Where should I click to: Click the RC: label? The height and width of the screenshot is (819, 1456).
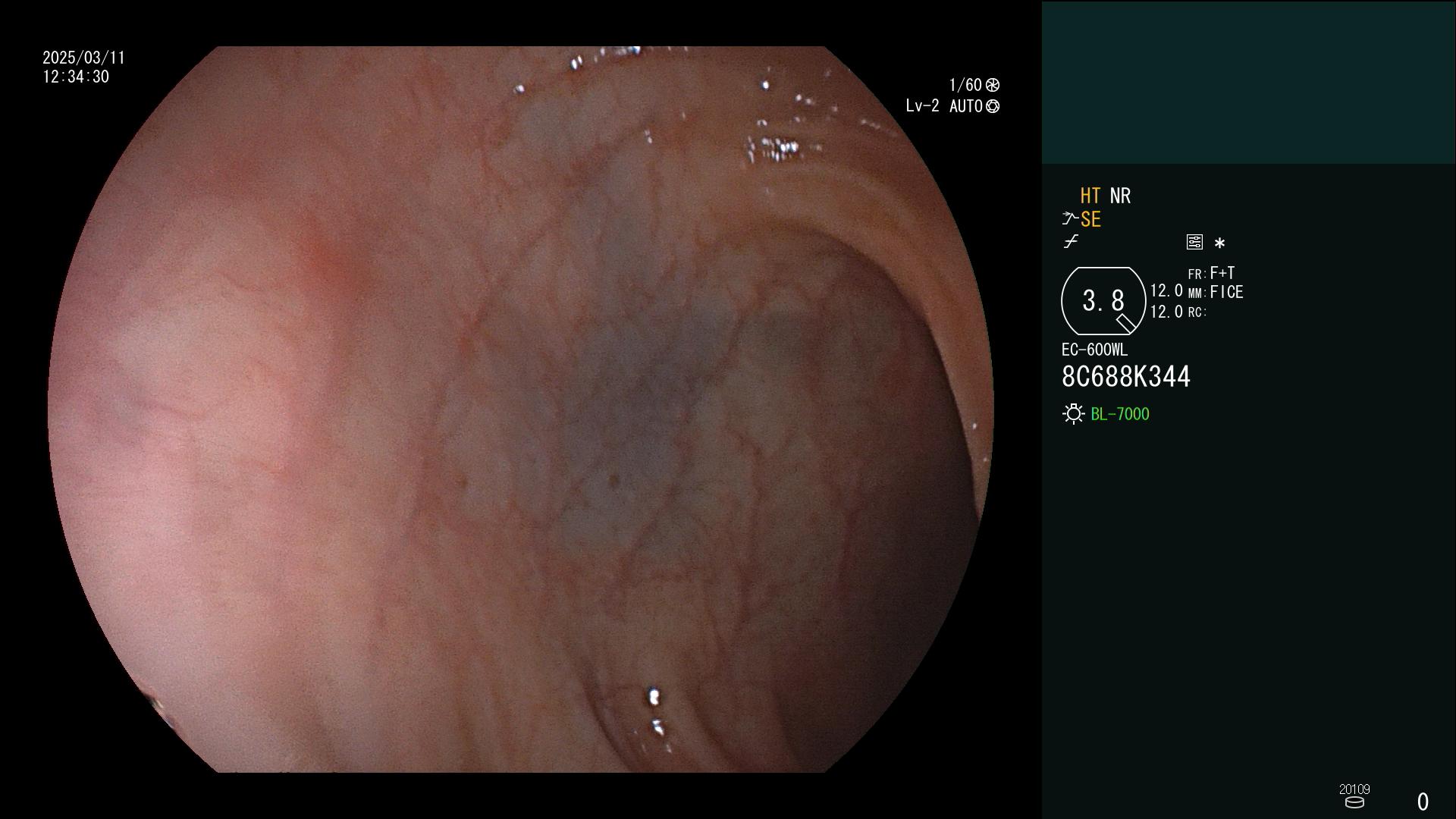[x=1197, y=312]
